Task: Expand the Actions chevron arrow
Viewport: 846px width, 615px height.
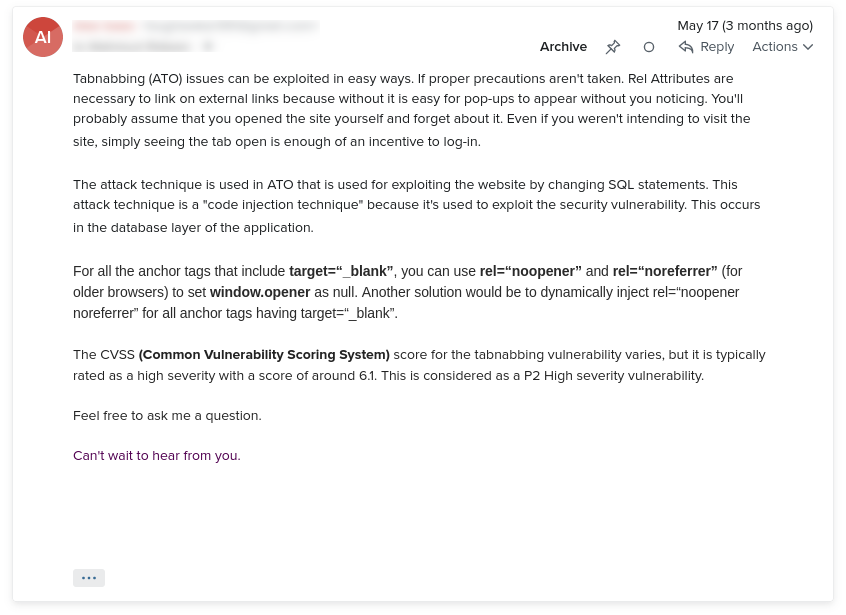Action: [808, 47]
